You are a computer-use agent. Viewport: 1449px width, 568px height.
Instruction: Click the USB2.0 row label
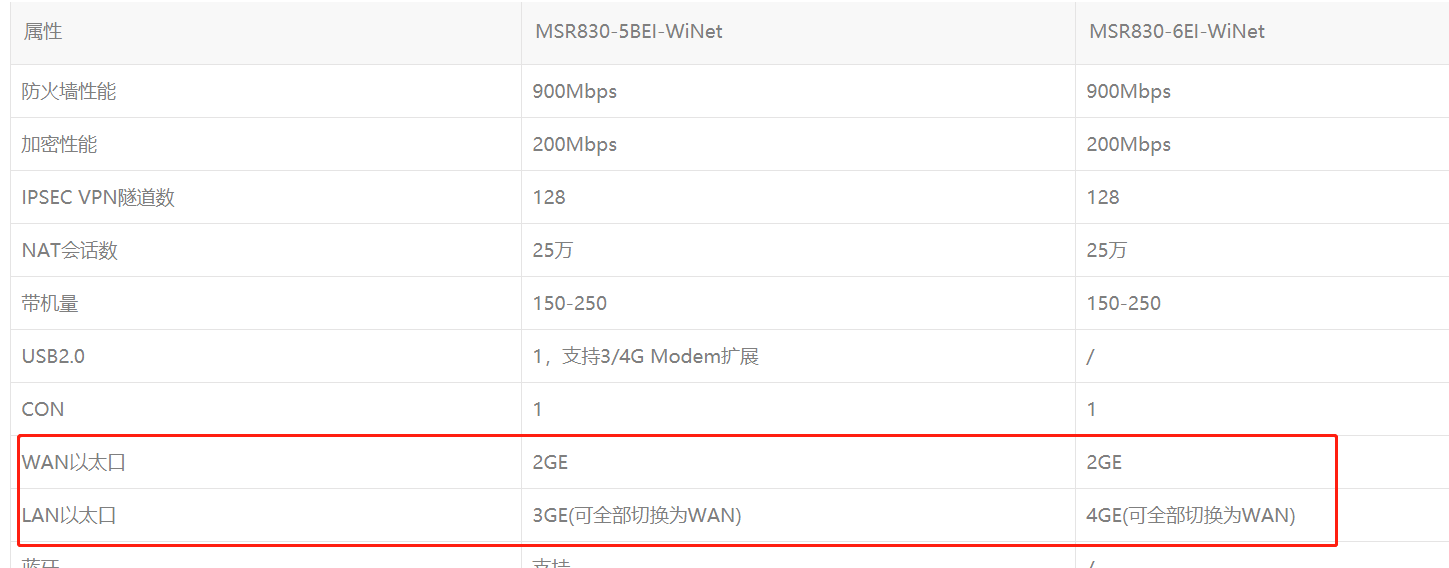click(53, 356)
